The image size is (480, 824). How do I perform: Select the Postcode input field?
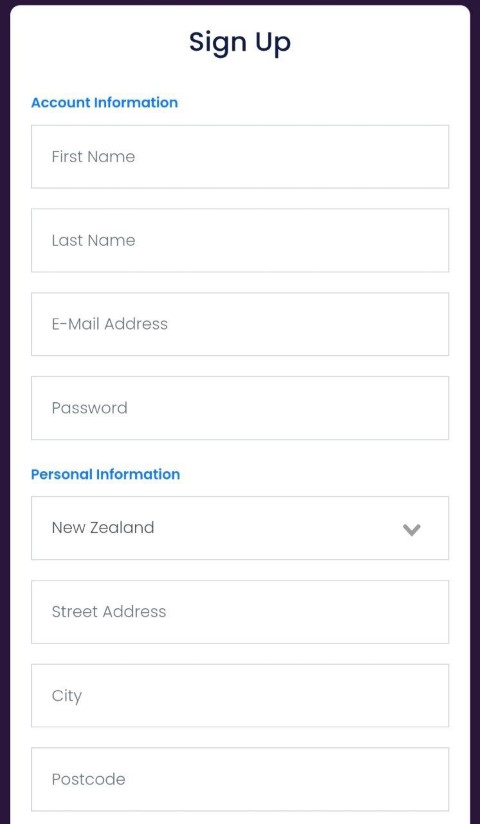tap(240, 779)
